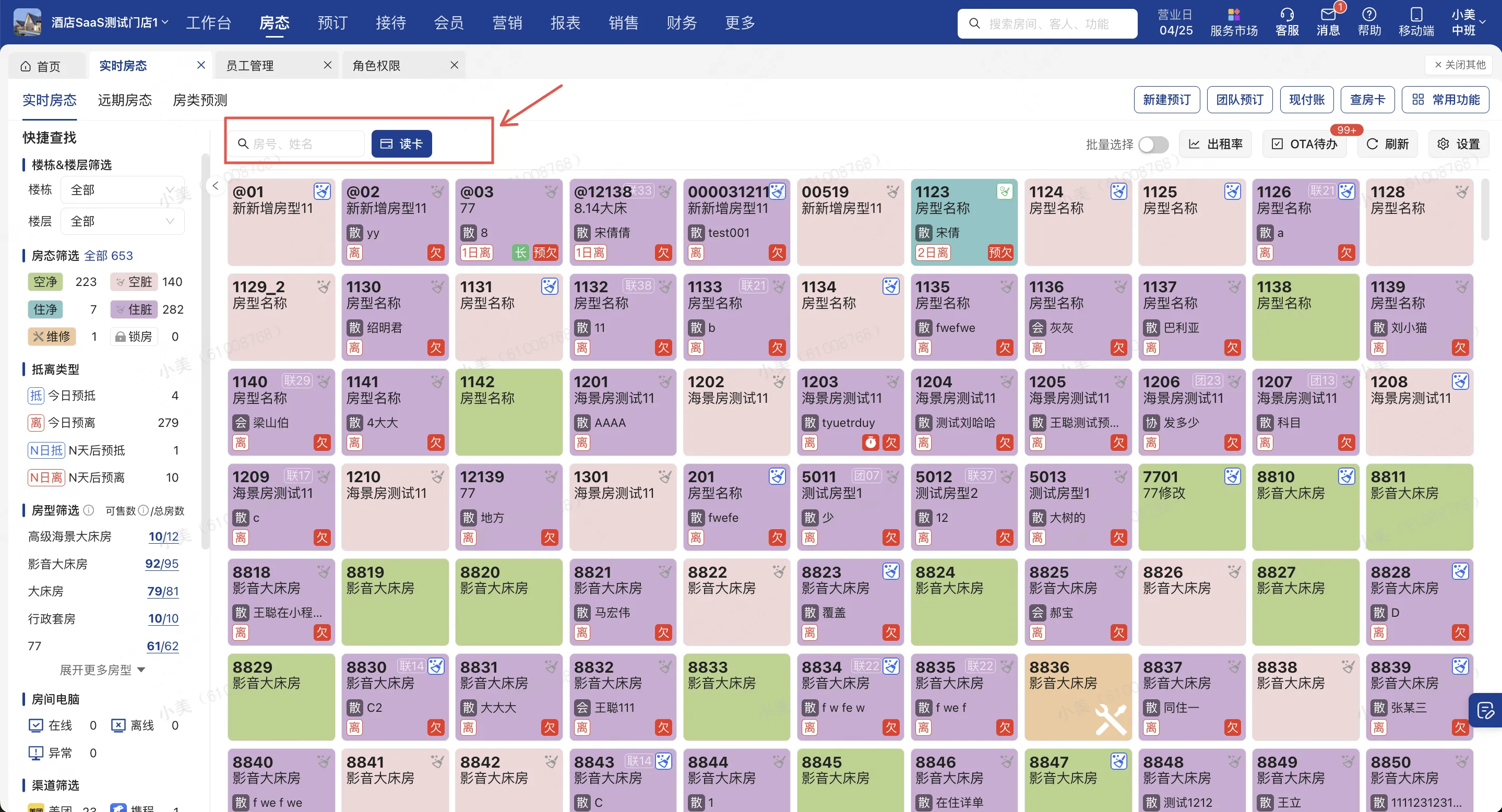Open the 更多 top menu
This screenshot has width=1502, height=812.
(x=740, y=23)
